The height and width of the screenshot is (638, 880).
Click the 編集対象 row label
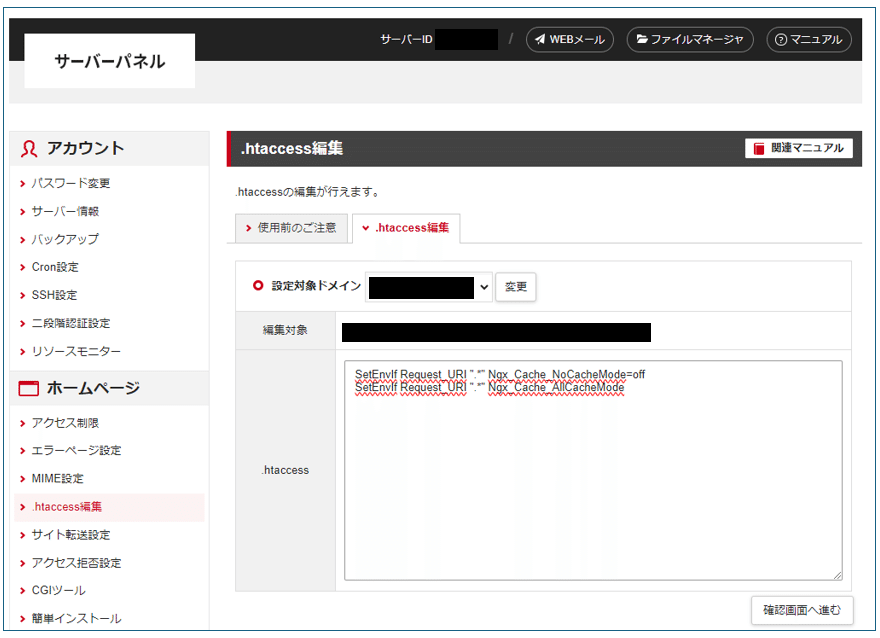pos(285,330)
